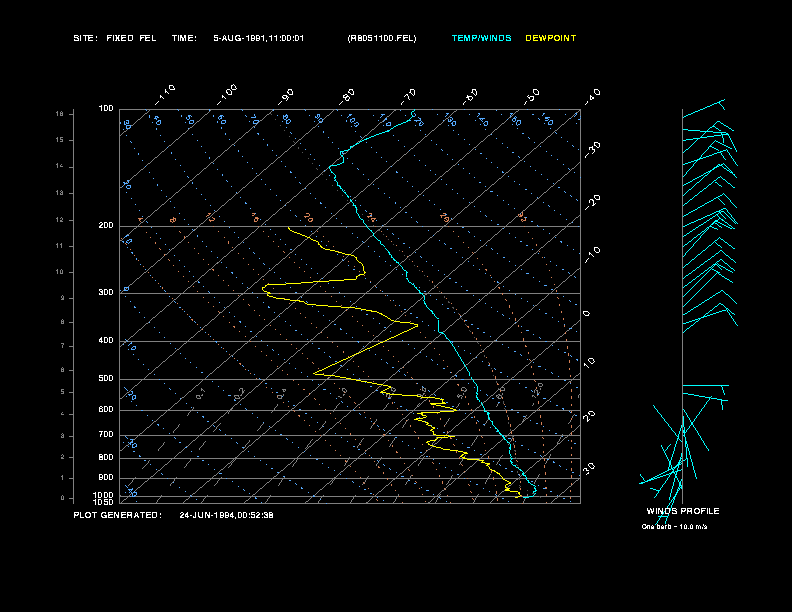This screenshot has height=612, width=792.
Task: Click the 'One barb = 10.0 m/s' note
Action: click(x=682, y=526)
